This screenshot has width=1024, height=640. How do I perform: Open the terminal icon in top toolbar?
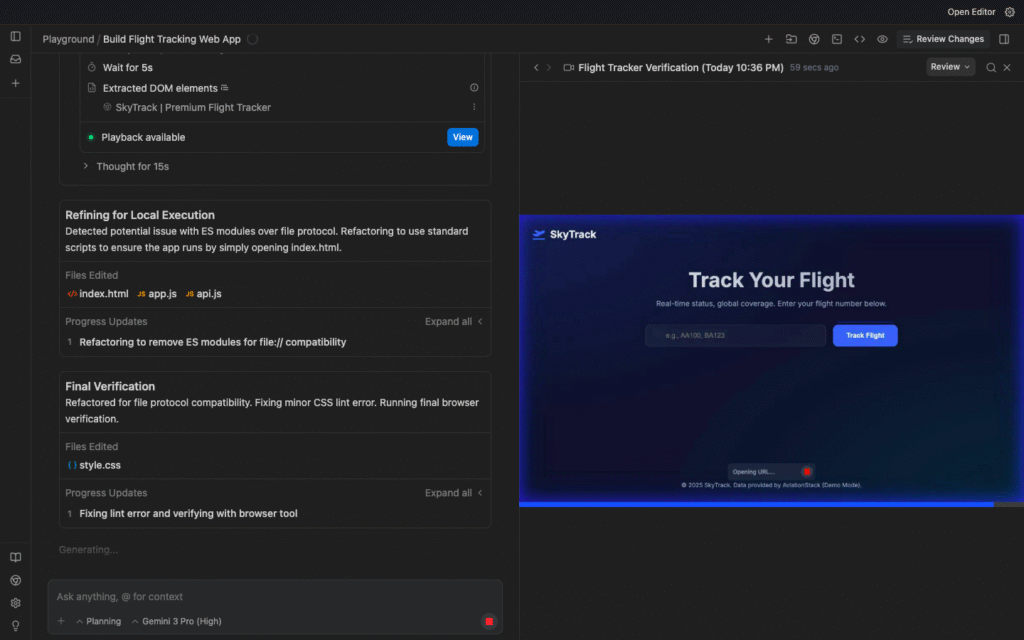837,39
